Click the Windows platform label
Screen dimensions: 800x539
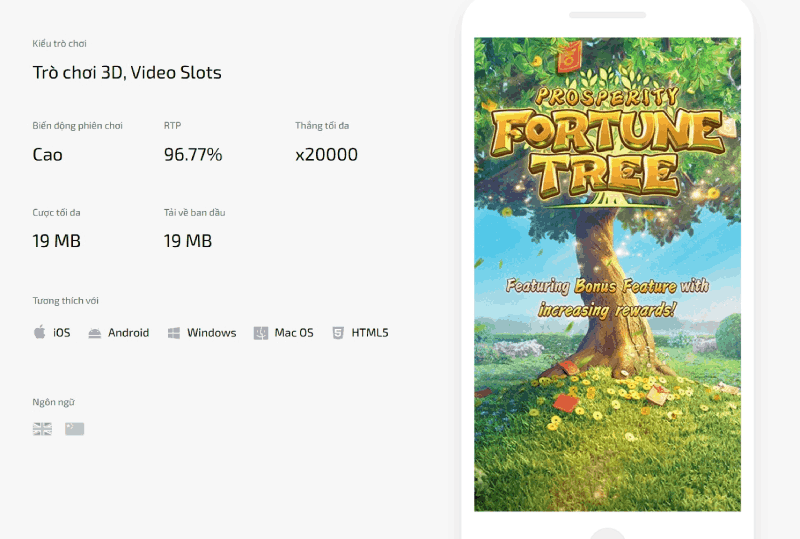pyautogui.click(x=211, y=333)
